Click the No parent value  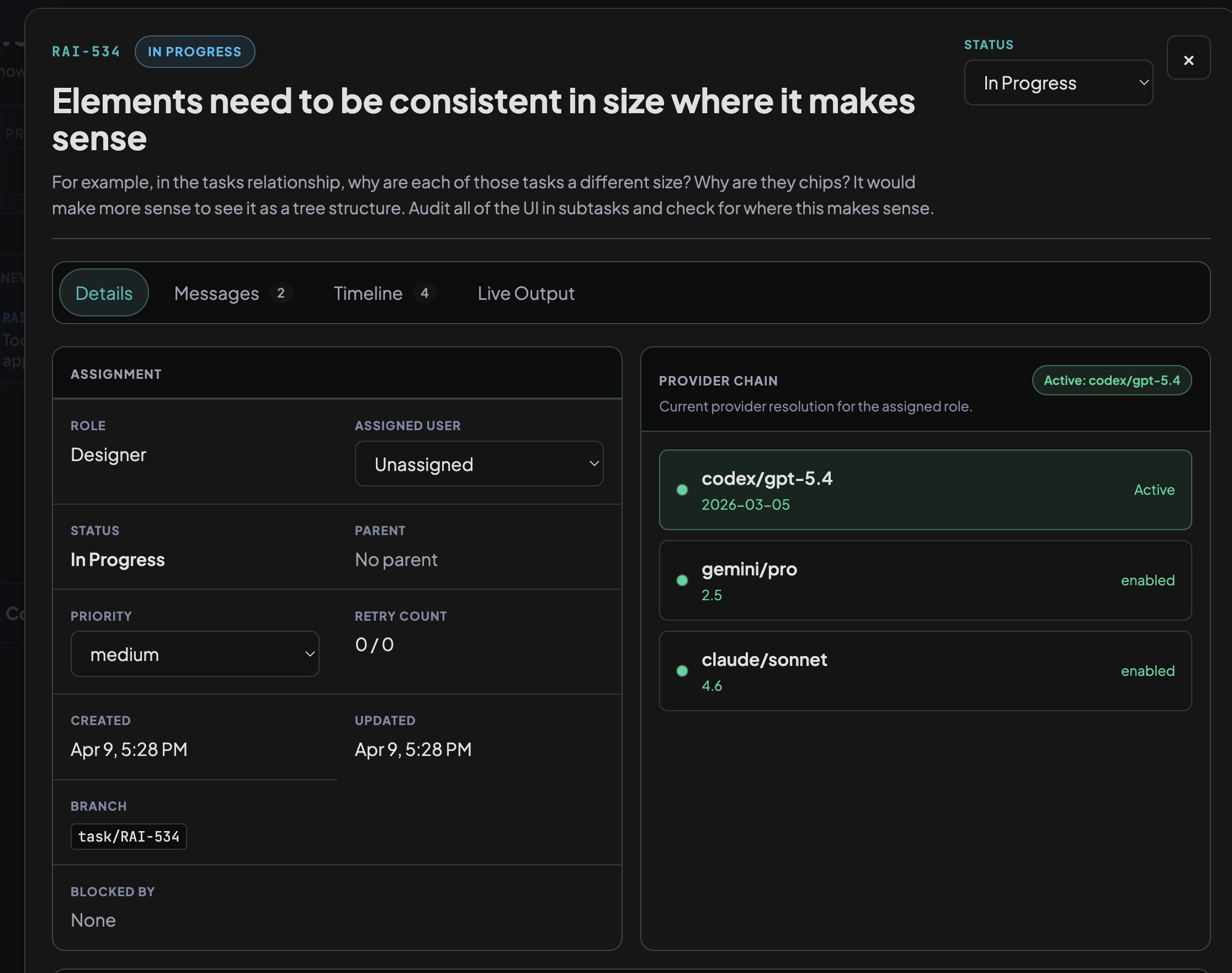tap(396, 559)
